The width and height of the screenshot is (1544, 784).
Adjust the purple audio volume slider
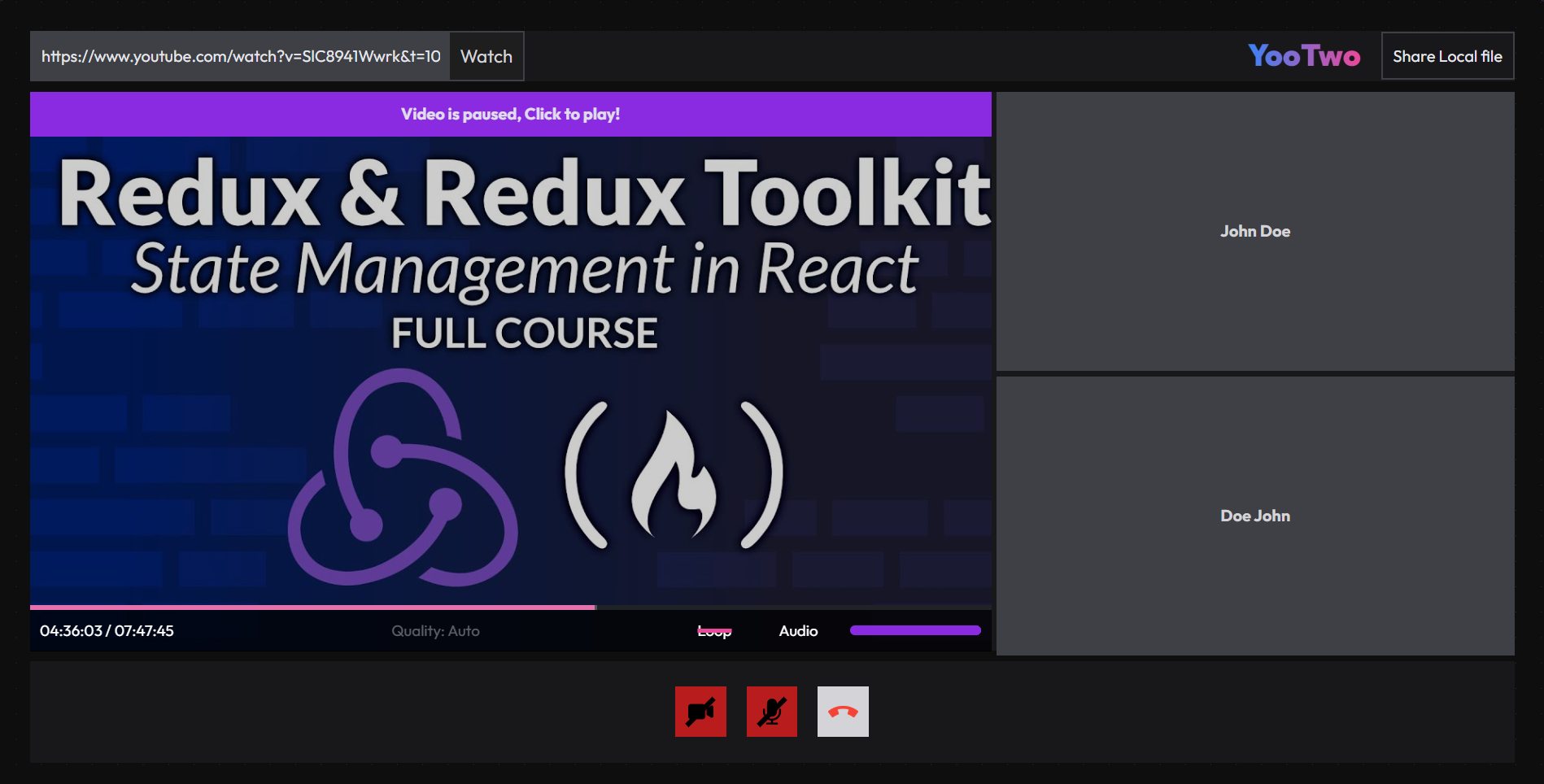915,630
